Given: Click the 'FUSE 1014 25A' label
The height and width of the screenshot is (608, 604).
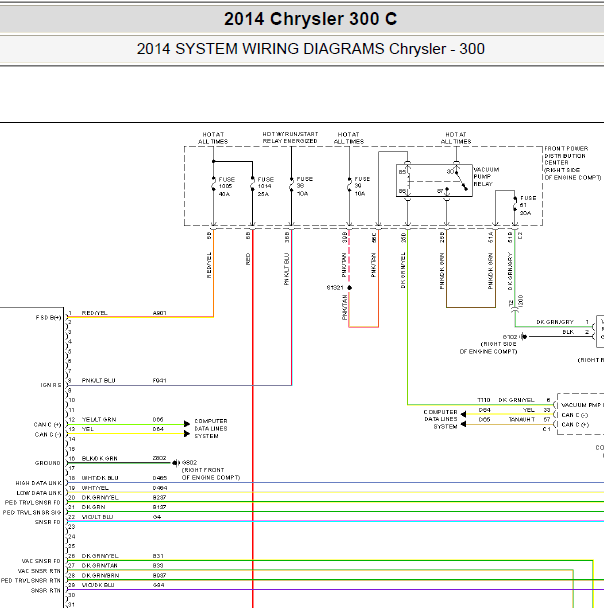Looking at the screenshot, I should tap(266, 187).
